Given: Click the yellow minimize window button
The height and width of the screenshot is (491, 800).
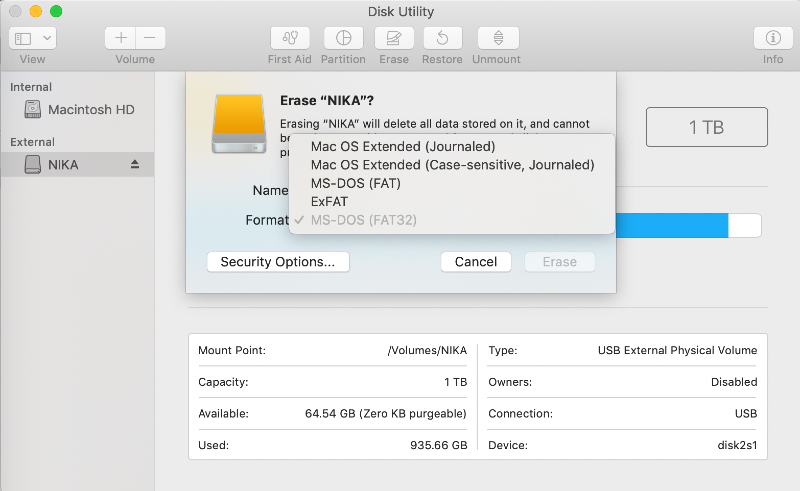Looking at the screenshot, I should [x=36, y=11].
